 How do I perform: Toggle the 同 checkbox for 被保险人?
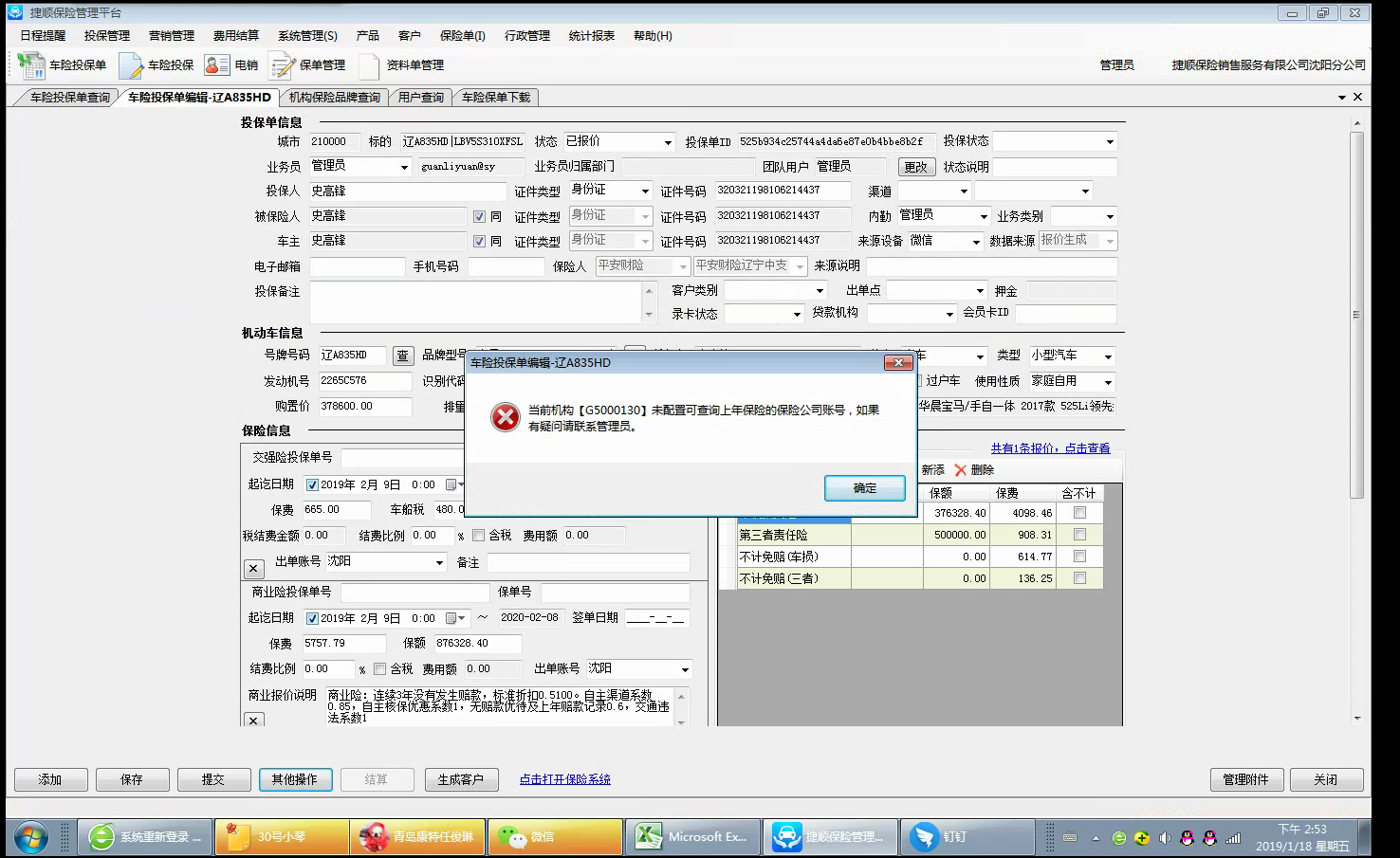[x=480, y=217]
